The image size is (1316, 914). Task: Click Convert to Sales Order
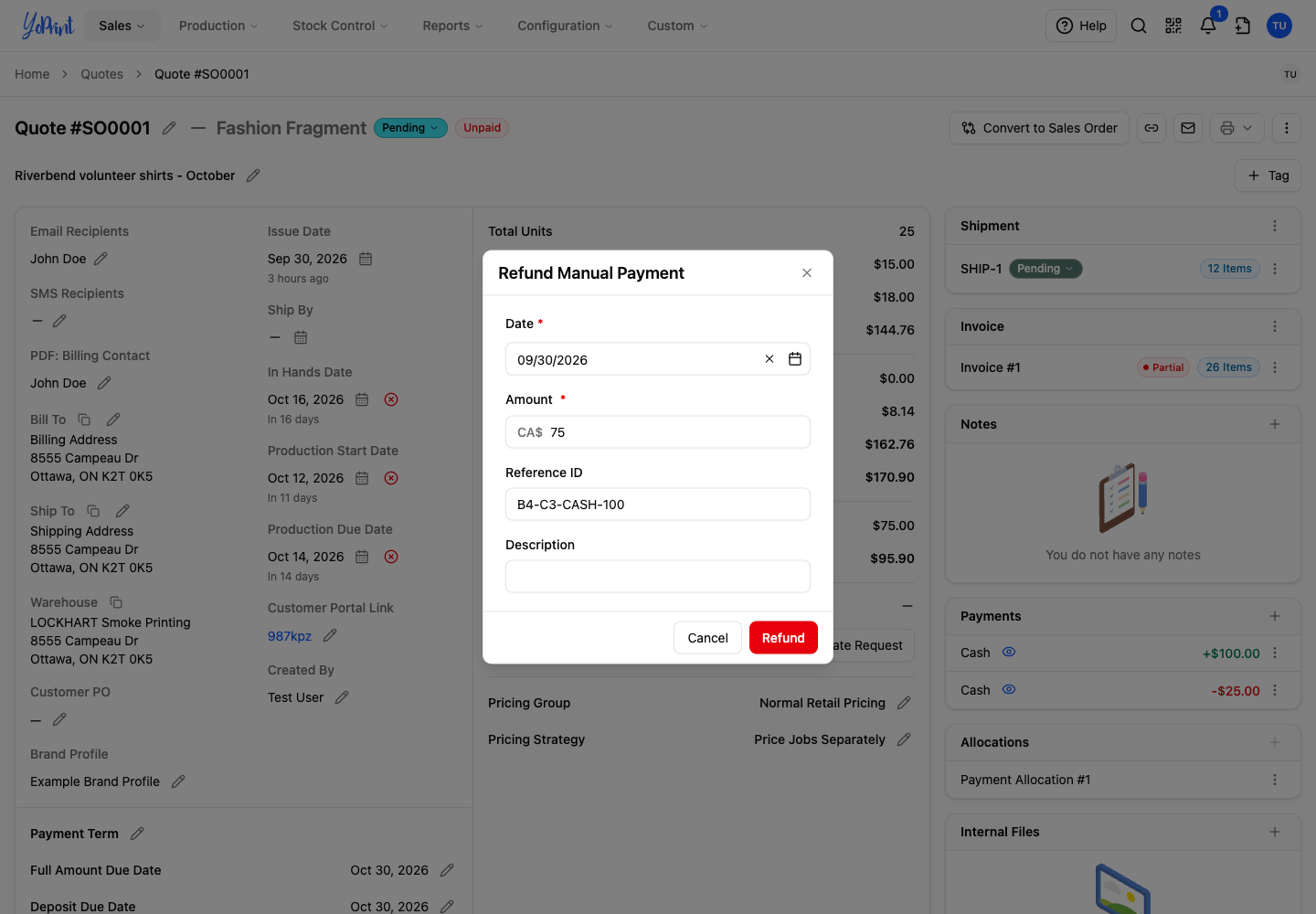tap(1040, 128)
